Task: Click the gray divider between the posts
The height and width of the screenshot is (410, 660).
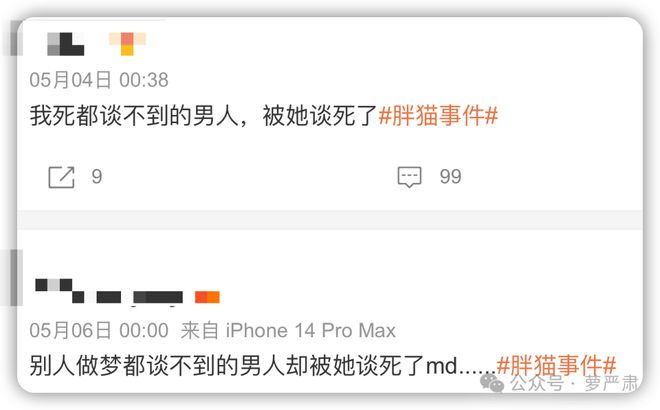Action: point(330,220)
